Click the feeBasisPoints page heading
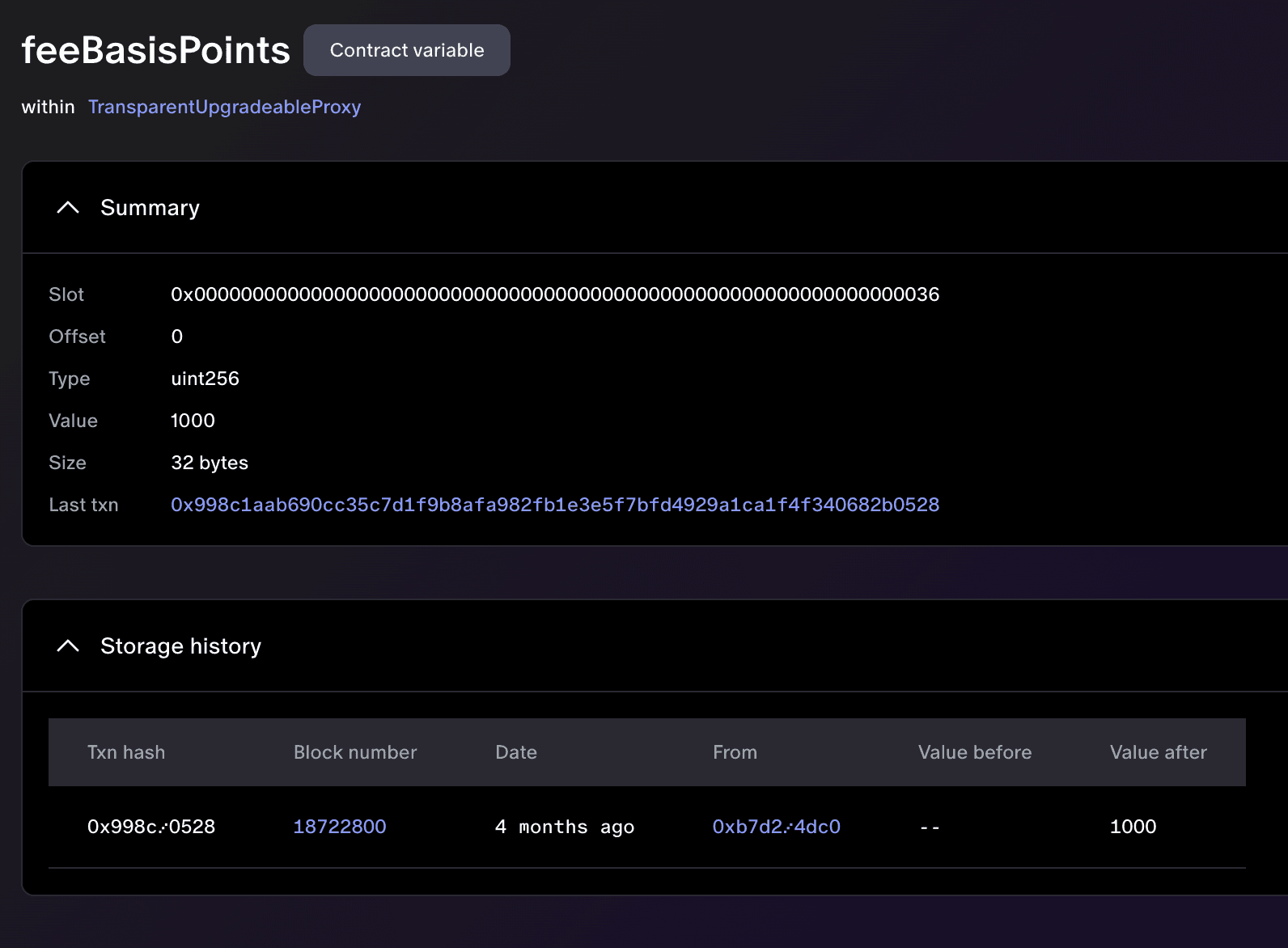Viewport: 1288px width, 948px height. [x=155, y=50]
